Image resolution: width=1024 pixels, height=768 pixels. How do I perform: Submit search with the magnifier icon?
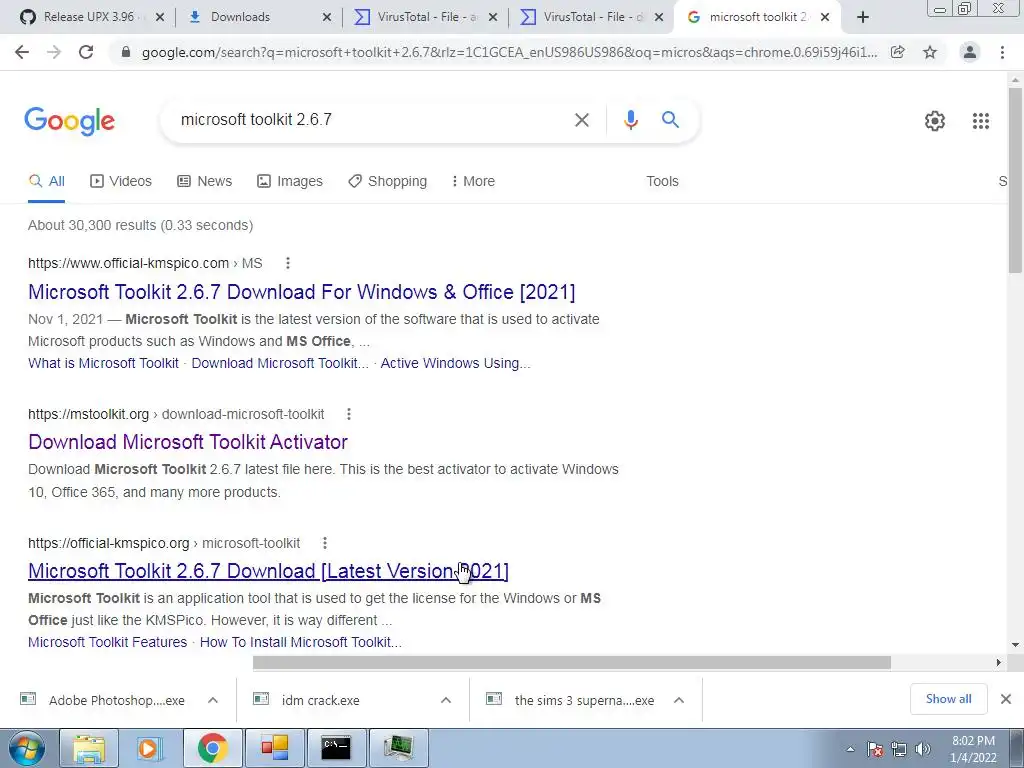(670, 120)
